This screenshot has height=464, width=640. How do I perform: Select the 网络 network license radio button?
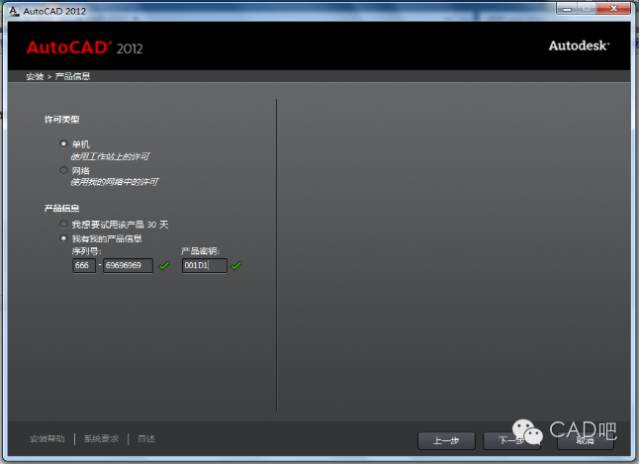click(63, 170)
